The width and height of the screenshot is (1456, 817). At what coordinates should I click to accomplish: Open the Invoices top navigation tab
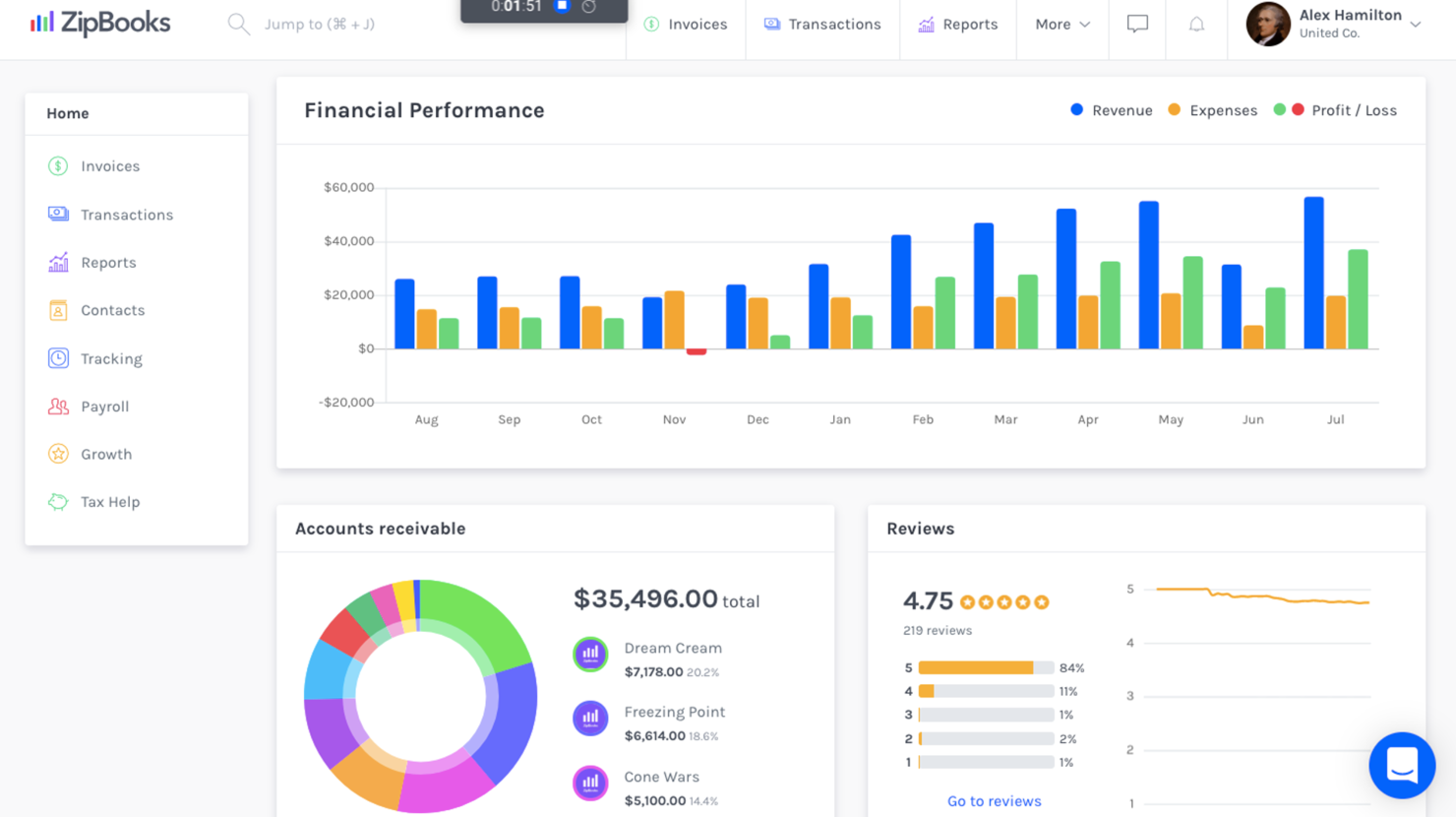(686, 24)
